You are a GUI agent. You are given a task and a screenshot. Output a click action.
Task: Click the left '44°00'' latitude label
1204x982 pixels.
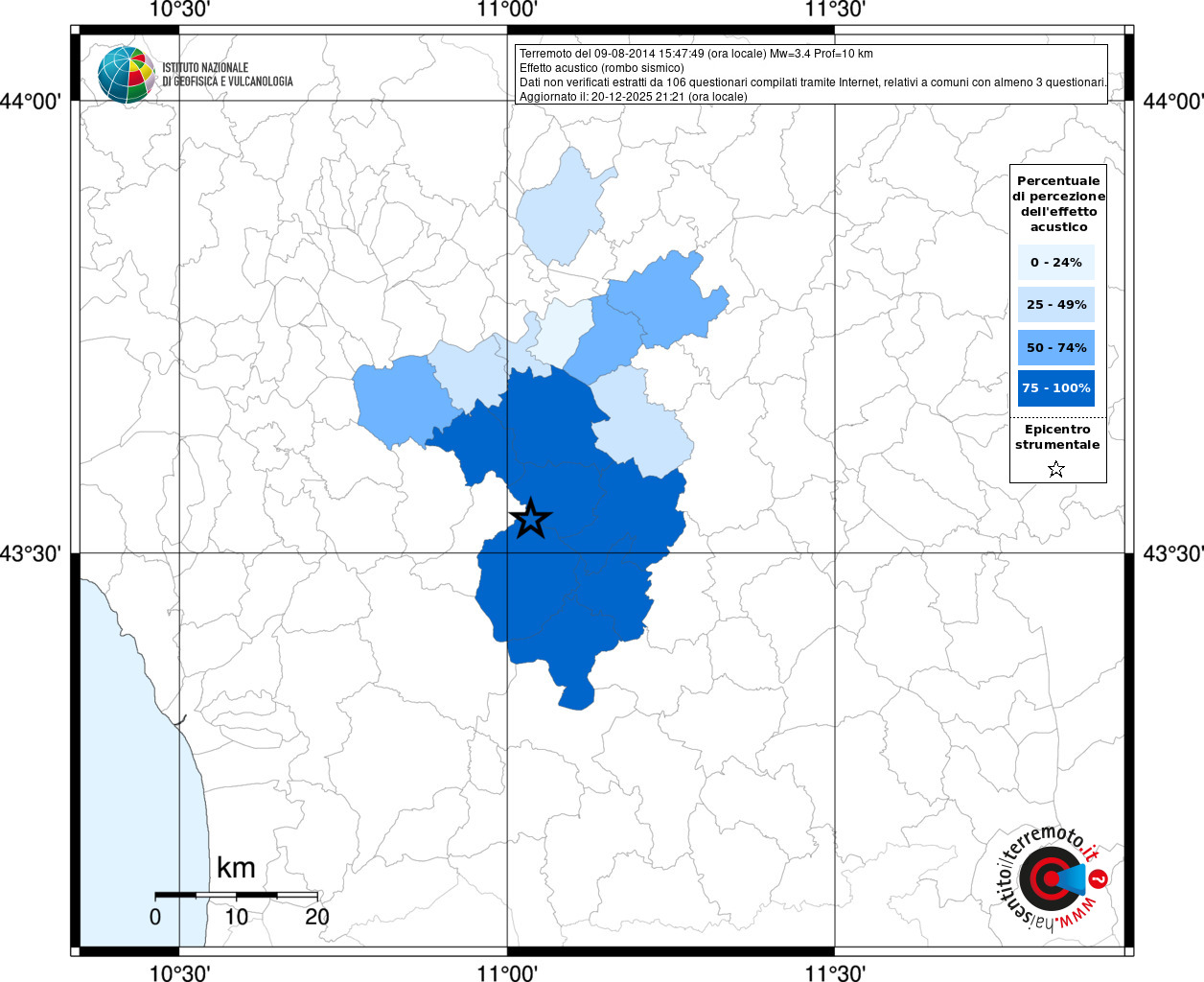tap(32, 101)
